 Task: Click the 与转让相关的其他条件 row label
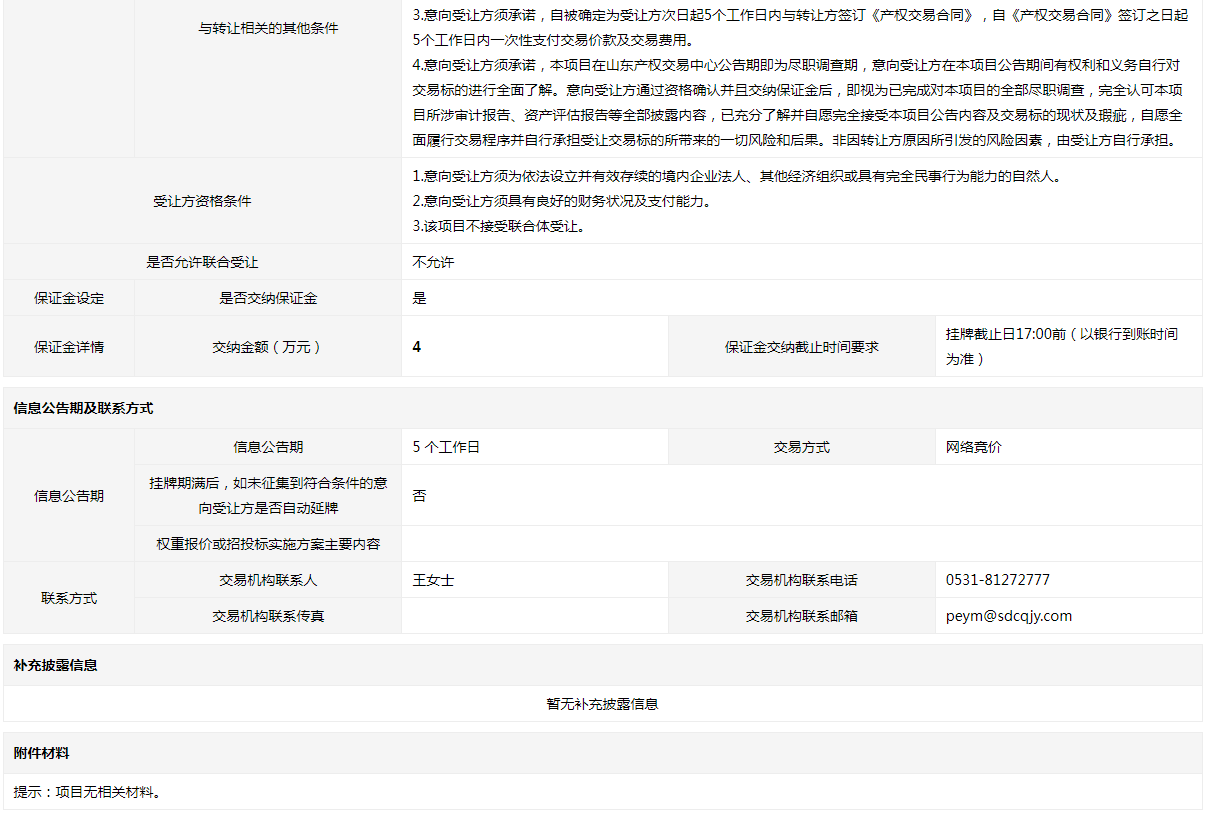click(268, 28)
